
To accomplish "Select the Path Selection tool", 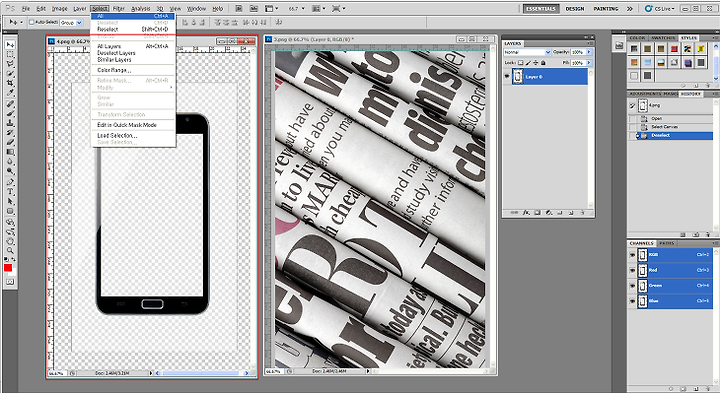I will [x=10, y=202].
